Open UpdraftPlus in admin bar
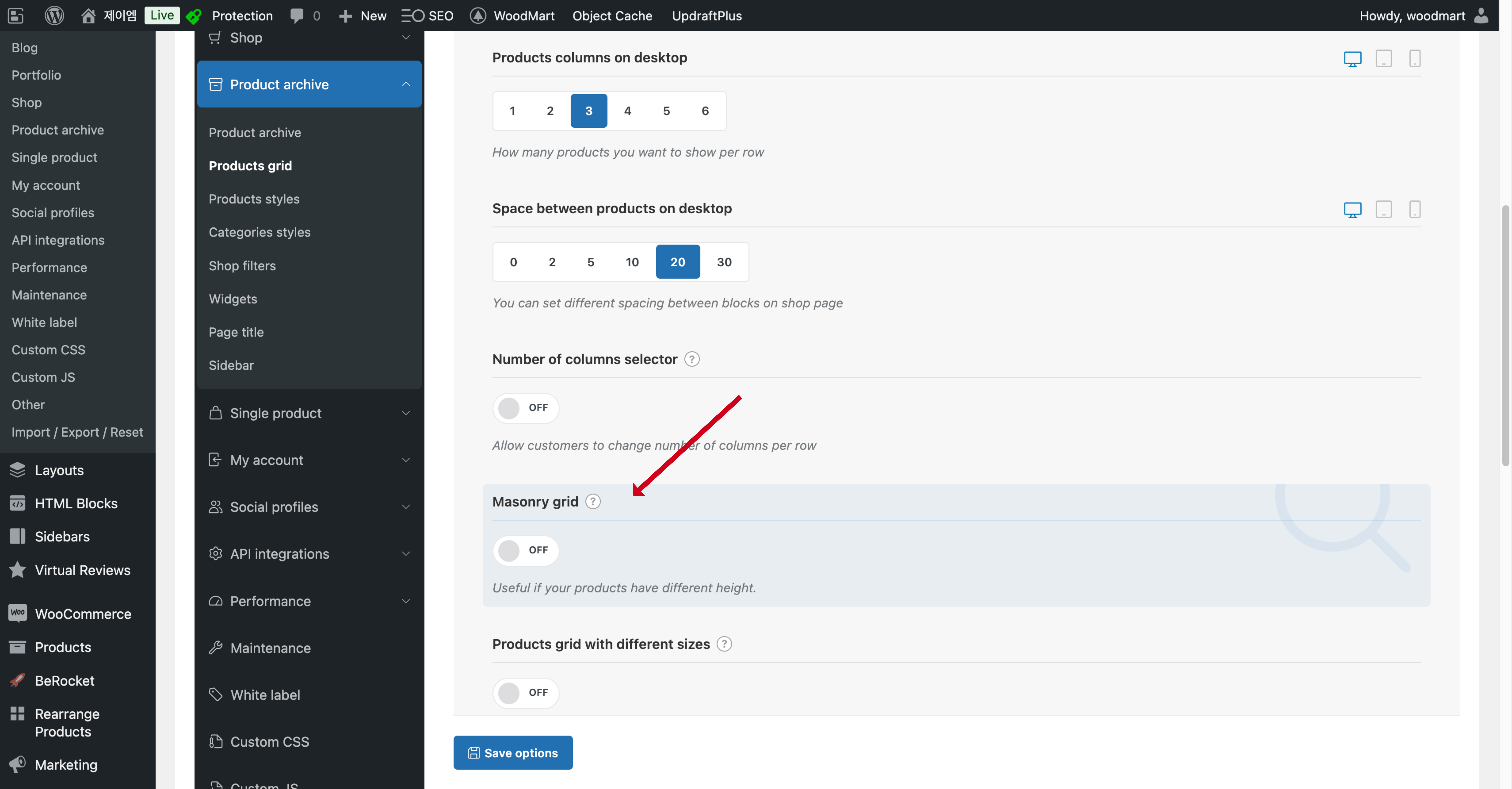This screenshot has height=789, width=1512. [x=707, y=16]
